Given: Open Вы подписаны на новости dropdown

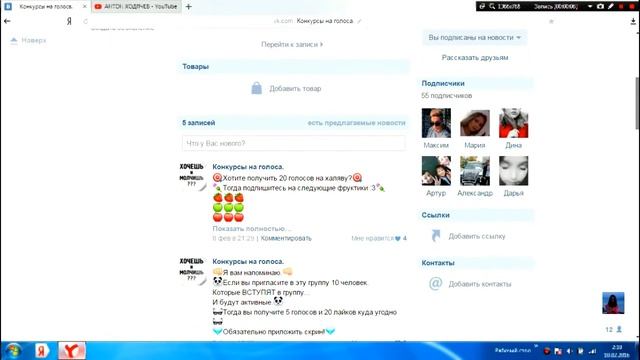Looking at the screenshot, I should click(474, 38).
